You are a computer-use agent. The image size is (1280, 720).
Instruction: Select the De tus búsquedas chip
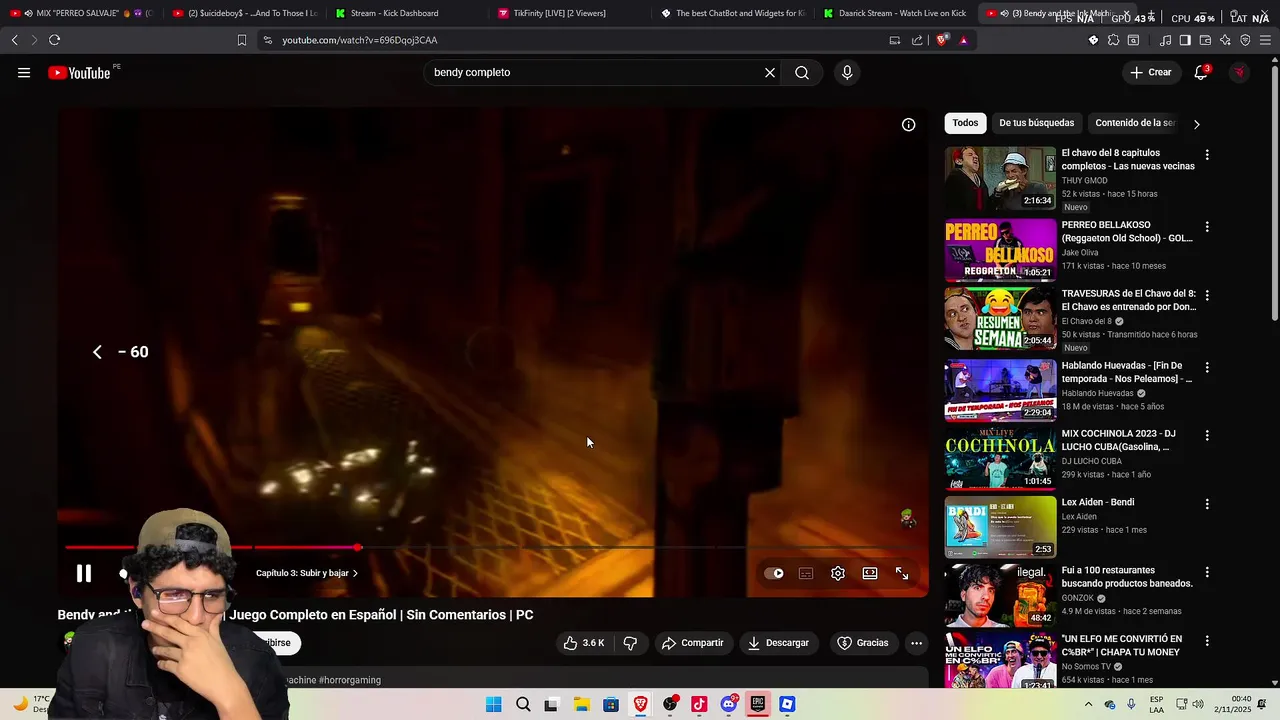tap(1036, 123)
